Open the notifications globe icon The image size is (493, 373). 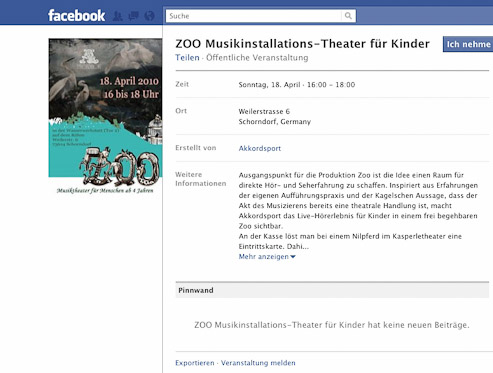coord(149,16)
